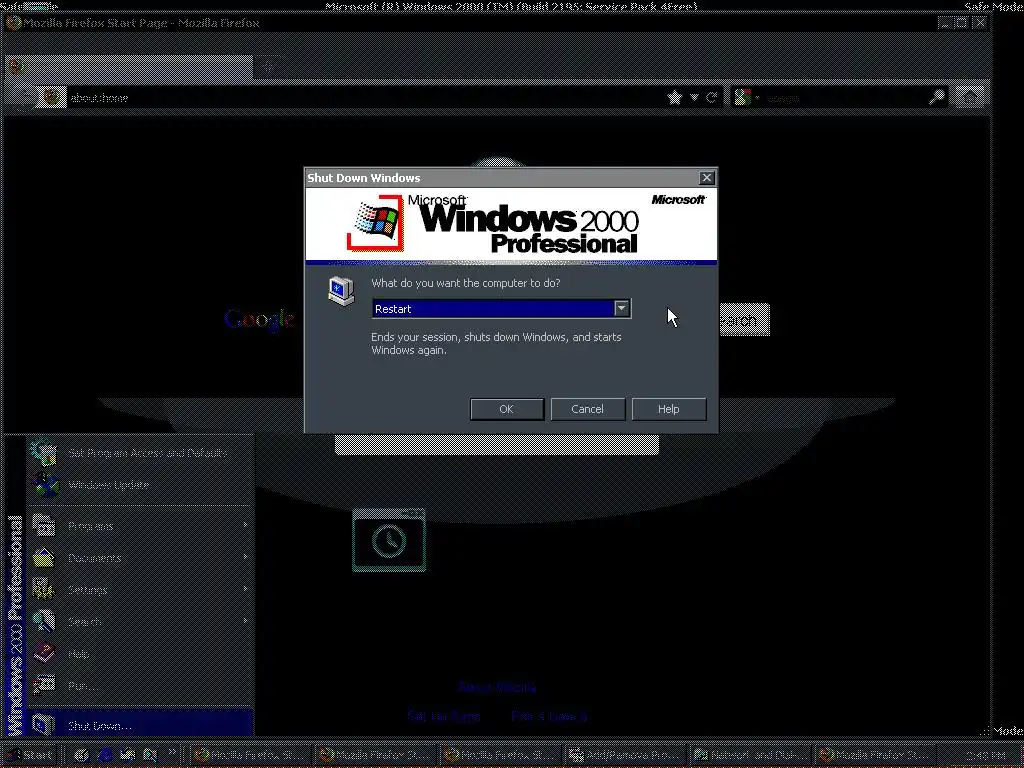Screen dimensions: 1024x768
Task: Reload the current Firefox page
Action: [x=712, y=97]
